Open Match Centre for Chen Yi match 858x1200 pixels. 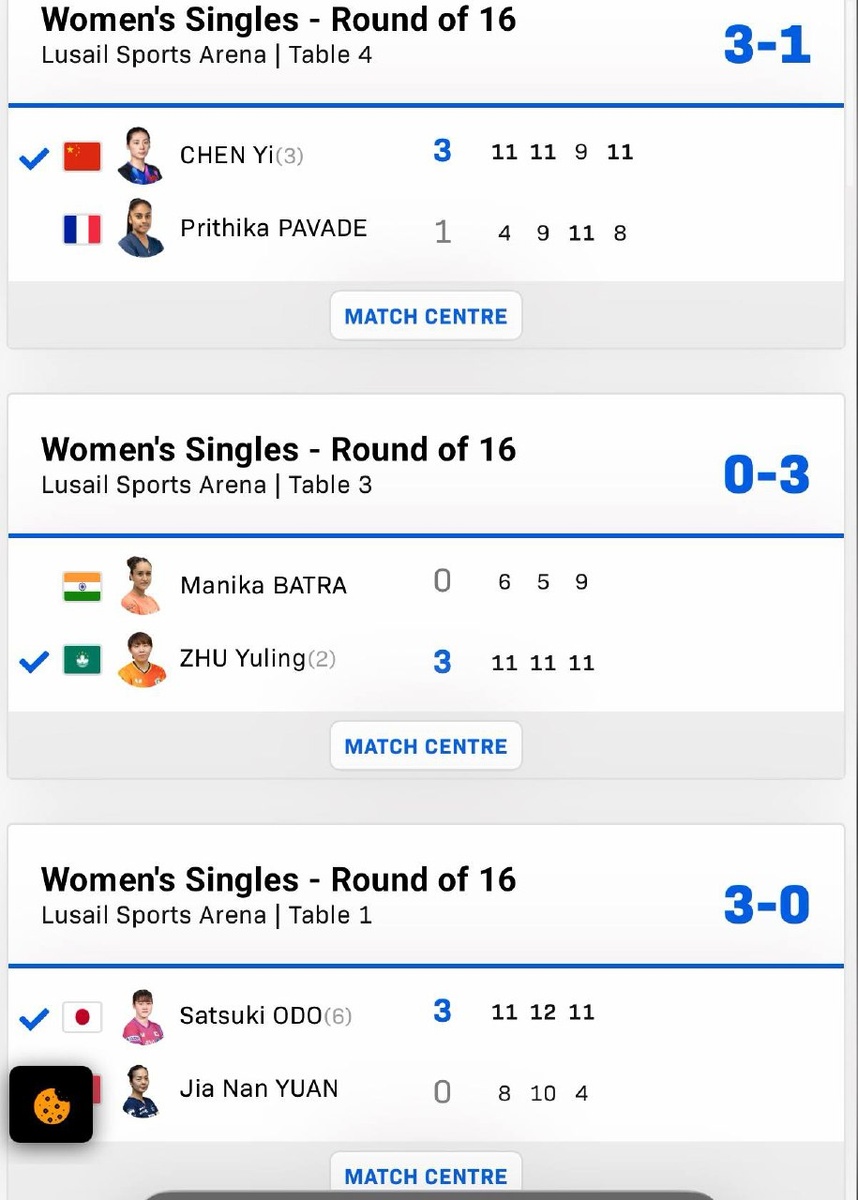pos(426,316)
